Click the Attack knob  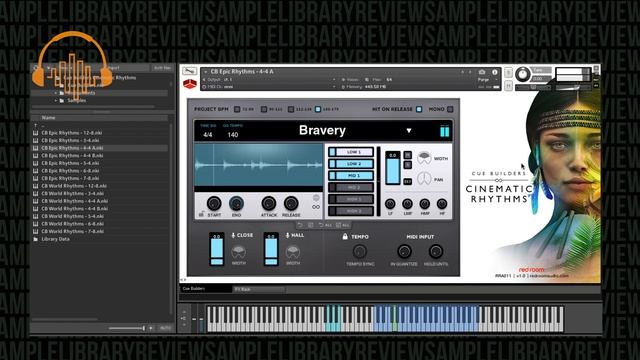[269, 203]
